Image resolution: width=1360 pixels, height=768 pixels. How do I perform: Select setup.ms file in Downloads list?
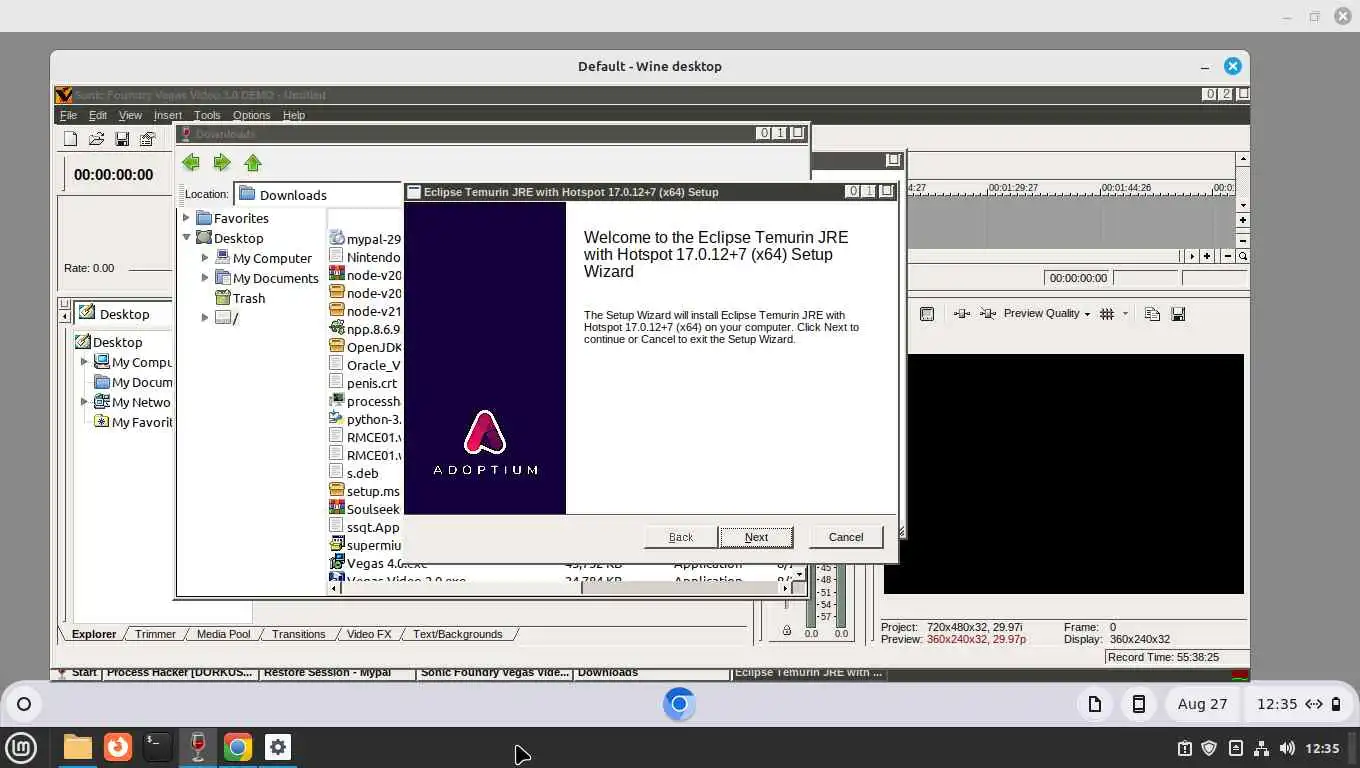click(365, 491)
